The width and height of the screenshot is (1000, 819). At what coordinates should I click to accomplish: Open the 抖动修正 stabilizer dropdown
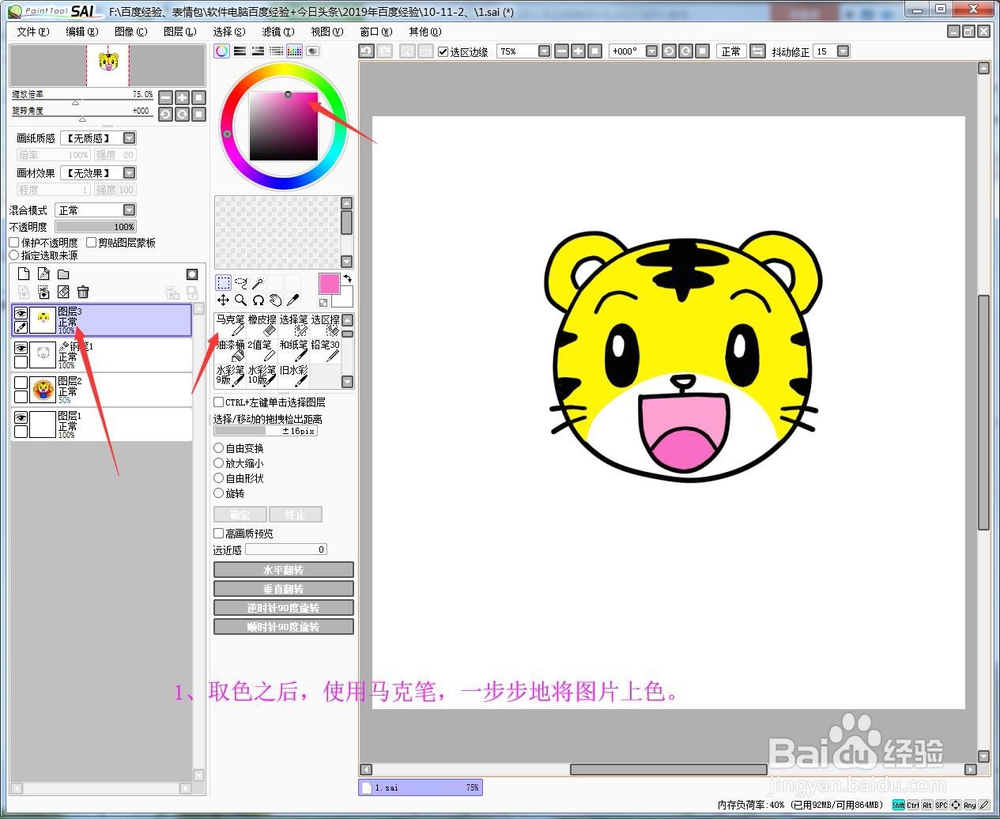843,51
